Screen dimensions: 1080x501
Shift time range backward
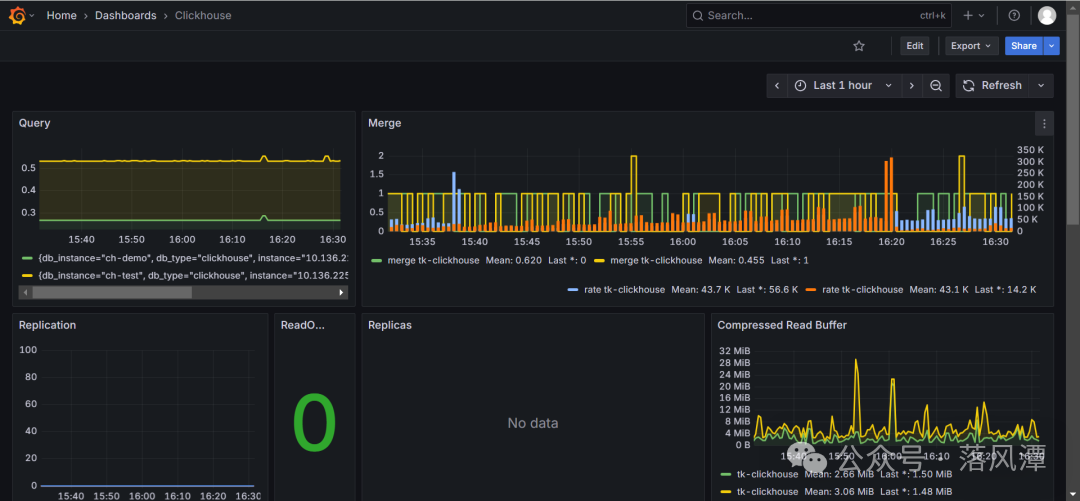pyautogui.click(x=777, y=85)
